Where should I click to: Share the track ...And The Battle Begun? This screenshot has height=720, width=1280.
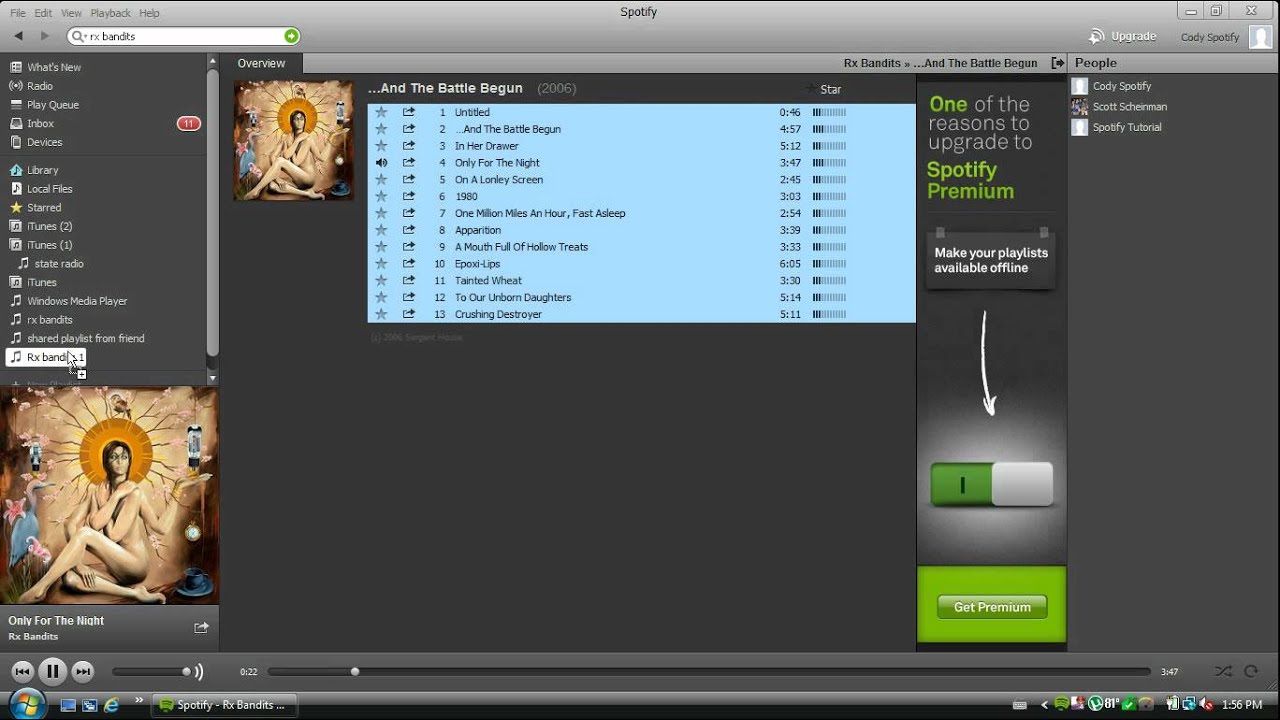408,129
